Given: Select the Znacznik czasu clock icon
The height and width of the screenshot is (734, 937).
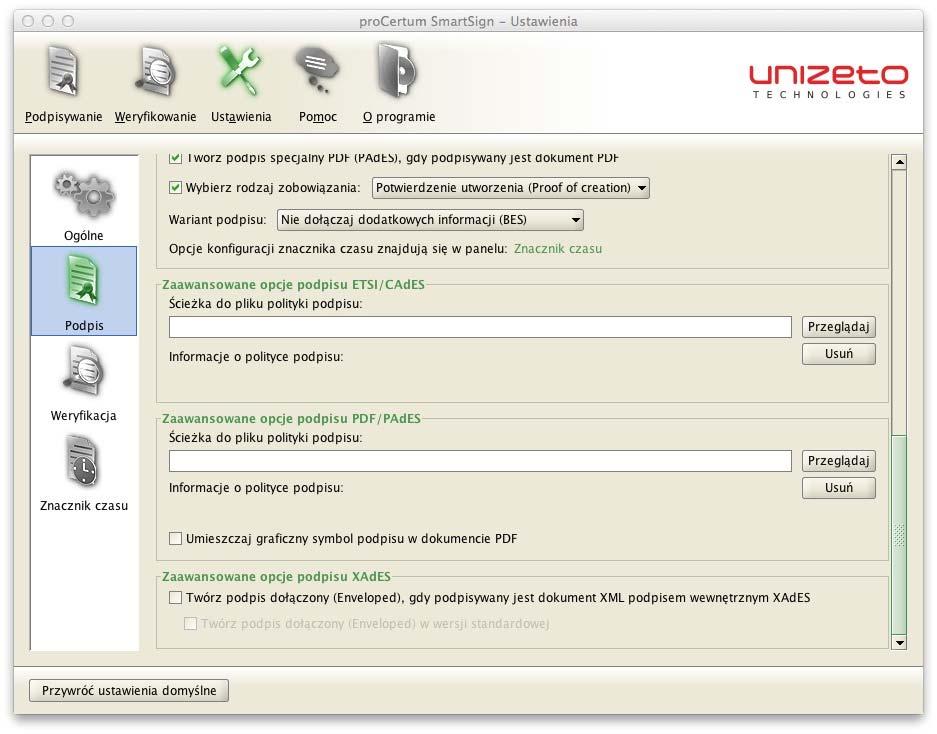Looking at the screenshot, I should [82, 461].
